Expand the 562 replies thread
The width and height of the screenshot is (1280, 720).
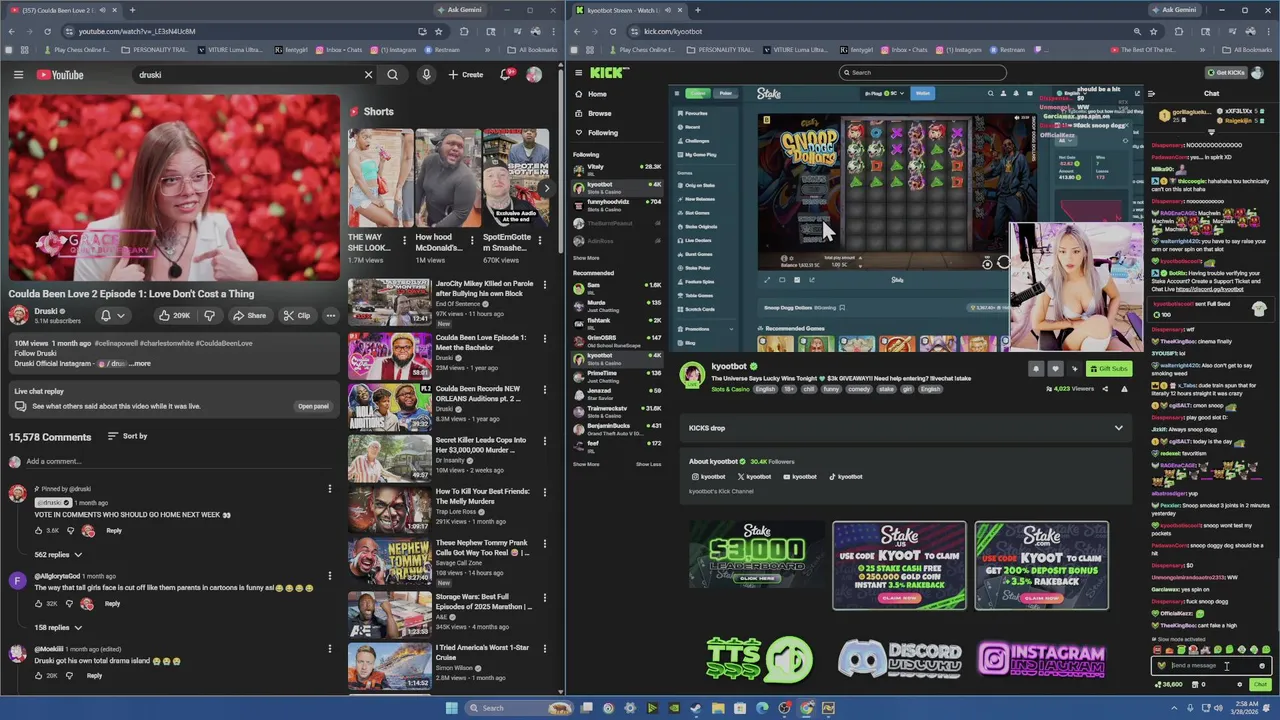58,554
